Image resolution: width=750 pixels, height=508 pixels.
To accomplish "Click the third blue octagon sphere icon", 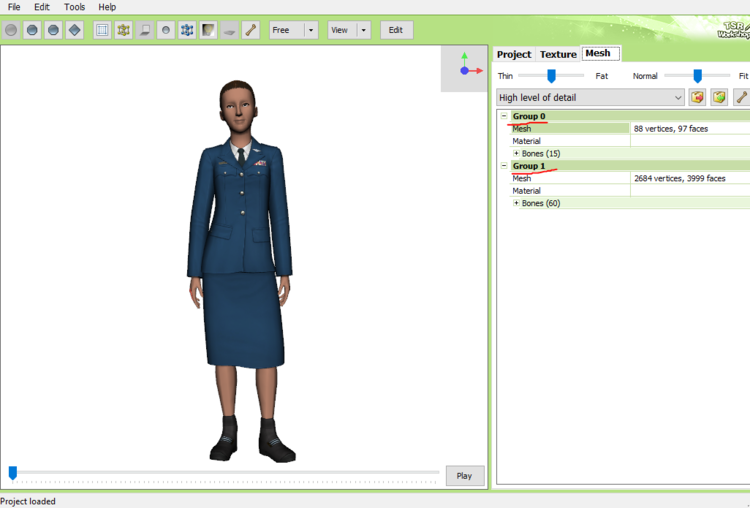I will (x=53, y=30).
